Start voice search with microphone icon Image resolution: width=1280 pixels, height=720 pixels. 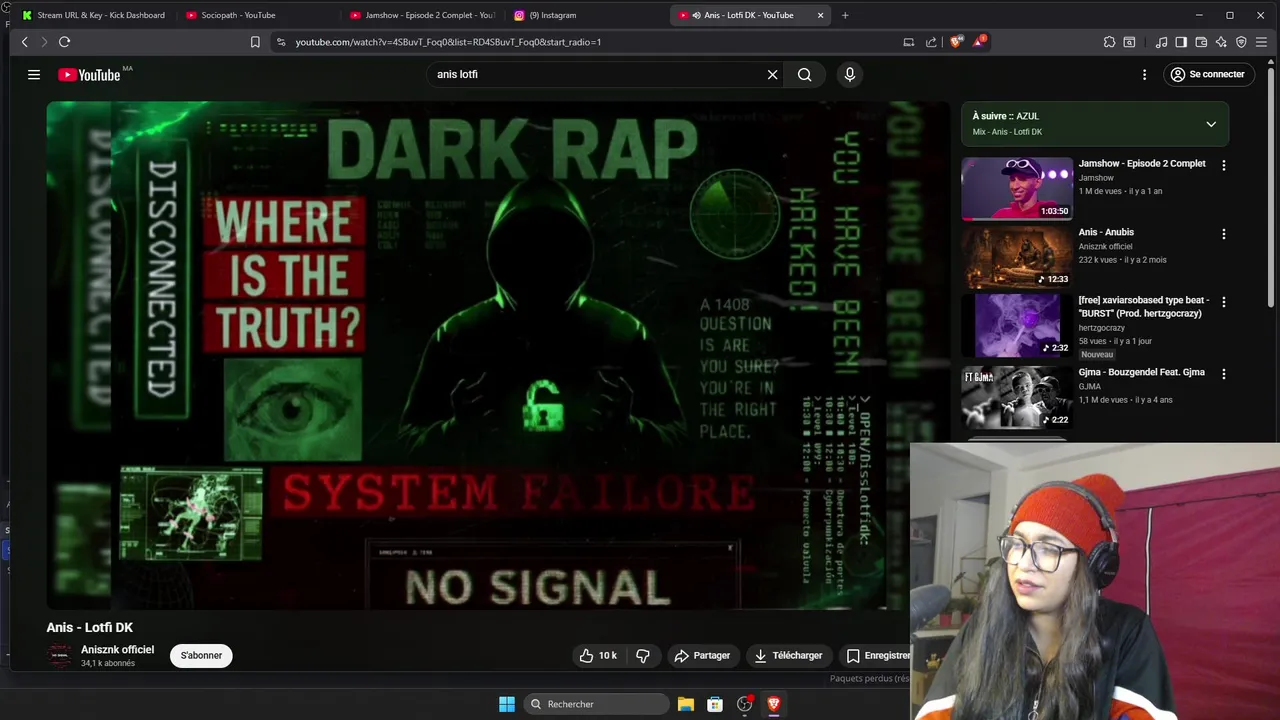point(850,74)
